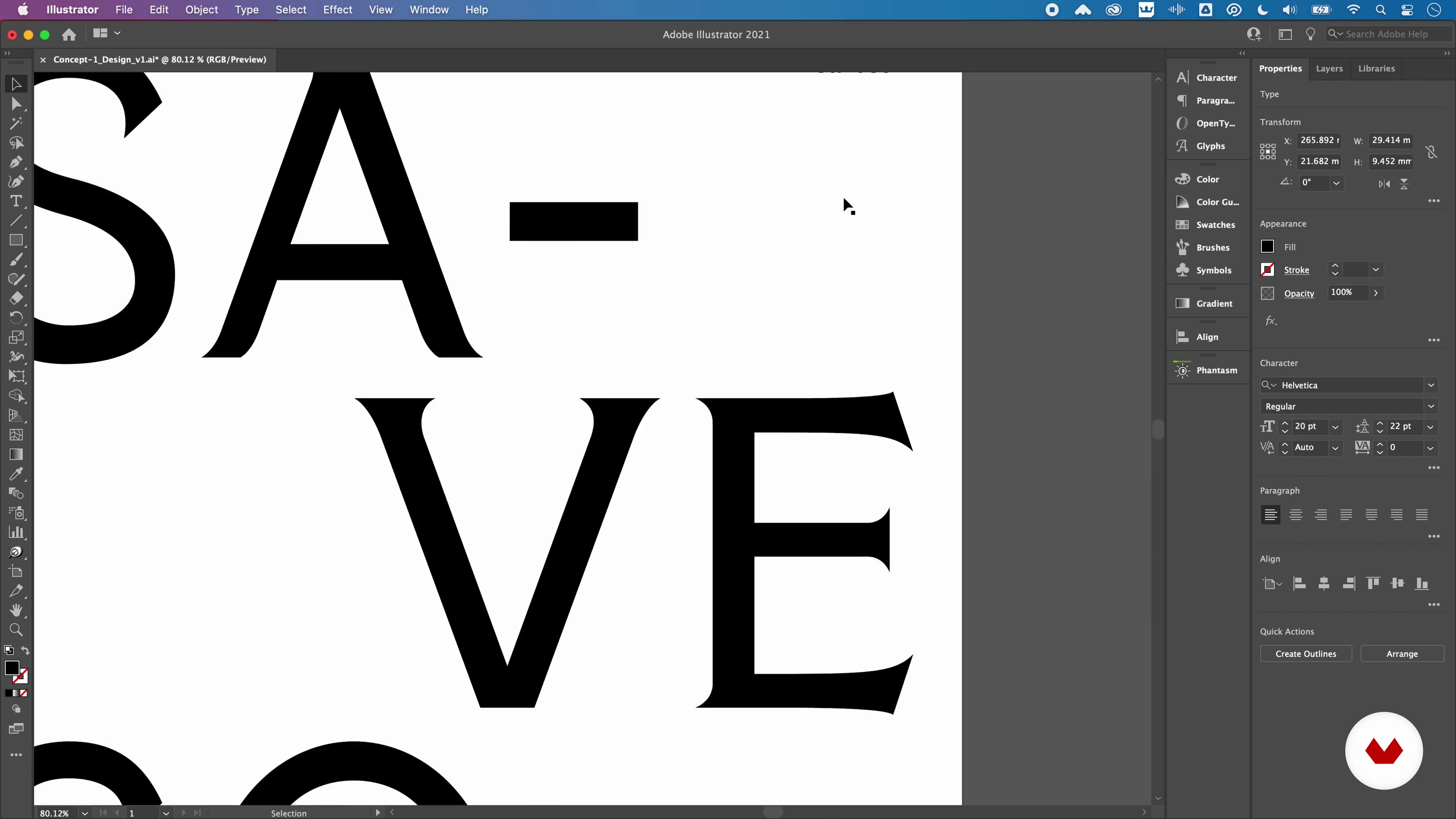This screenshot has height=819, width=1456.
Task: Open the Type menu
Action: 246,9
